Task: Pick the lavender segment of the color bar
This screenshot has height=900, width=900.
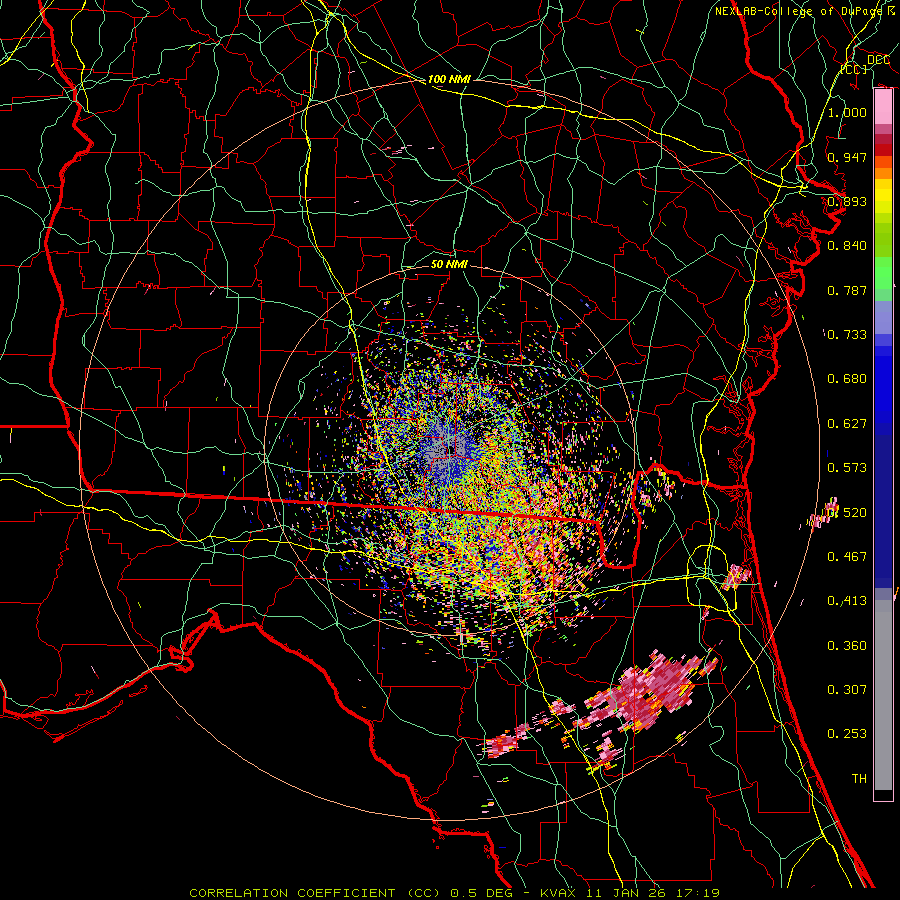Action: [883, 317]
